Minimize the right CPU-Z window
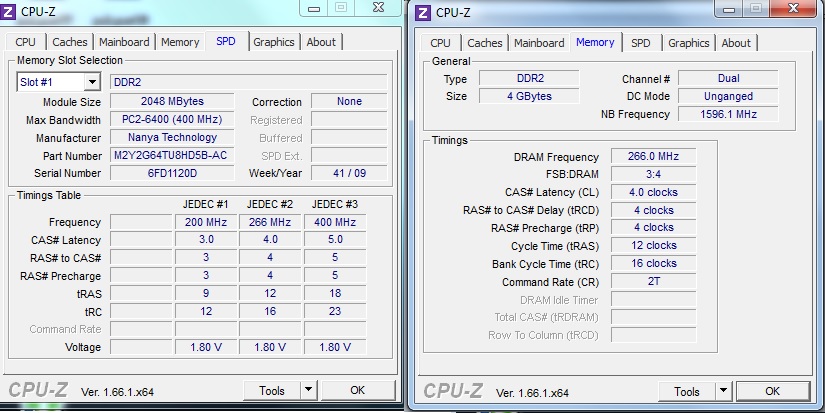This screenshot has width=825, height=413. pyautogui.click(x=728, y=9)
